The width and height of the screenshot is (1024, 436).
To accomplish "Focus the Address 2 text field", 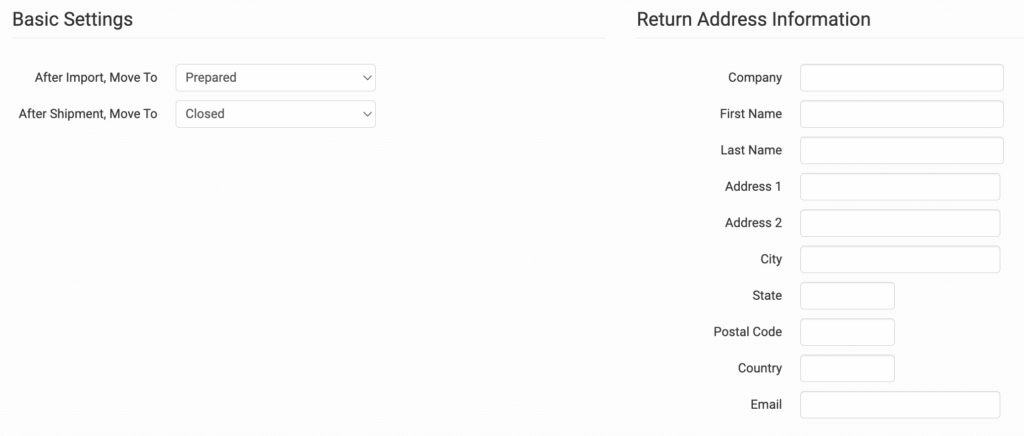I will [900, 223].
